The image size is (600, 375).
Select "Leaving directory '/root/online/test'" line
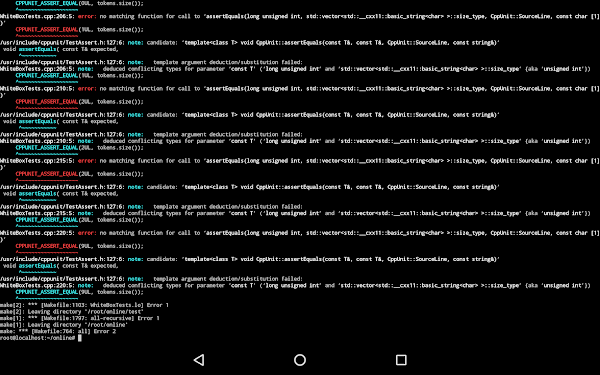[72, 311]
